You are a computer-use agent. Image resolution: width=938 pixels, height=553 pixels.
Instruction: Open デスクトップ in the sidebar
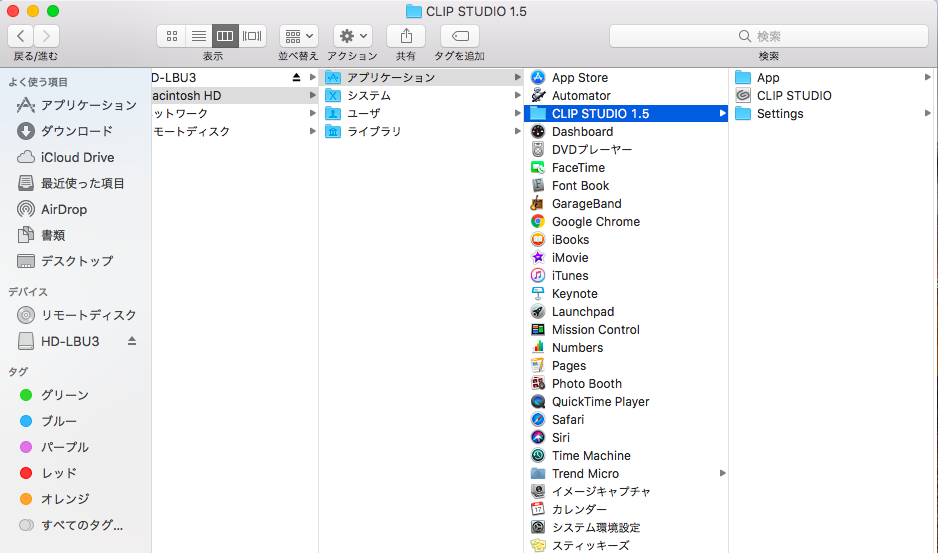point(77,261)
